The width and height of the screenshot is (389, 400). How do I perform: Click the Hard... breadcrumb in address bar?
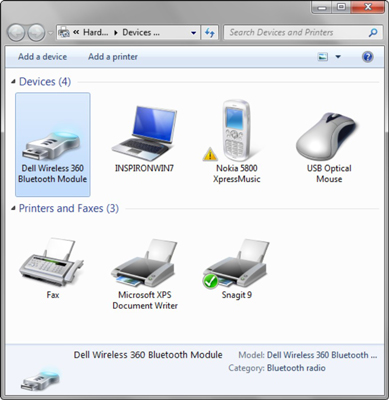click(95, 32)
